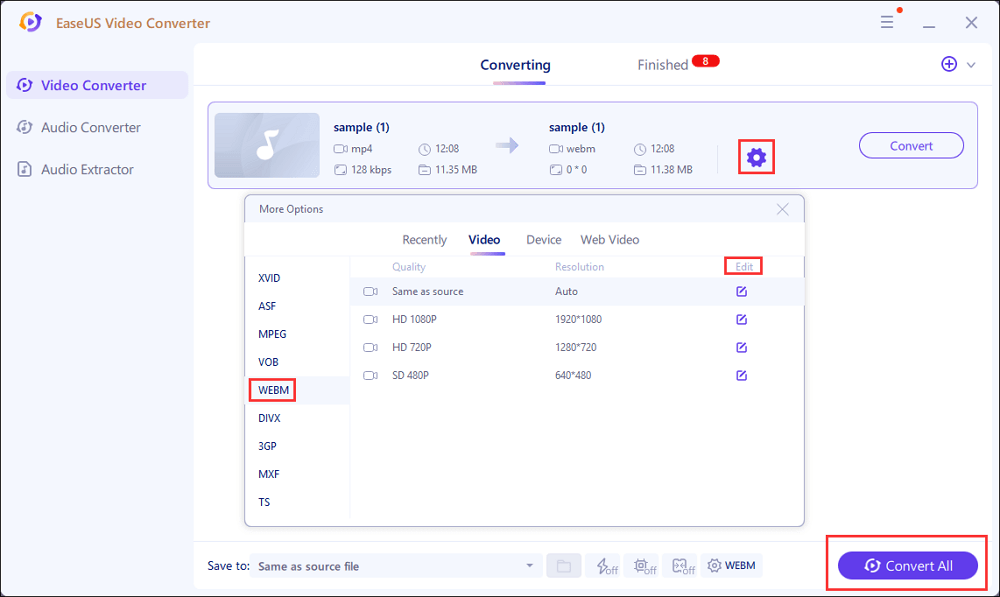Select MPEG format in list
The width and height of the screenshot is (1000, 597).
[272, 335]
